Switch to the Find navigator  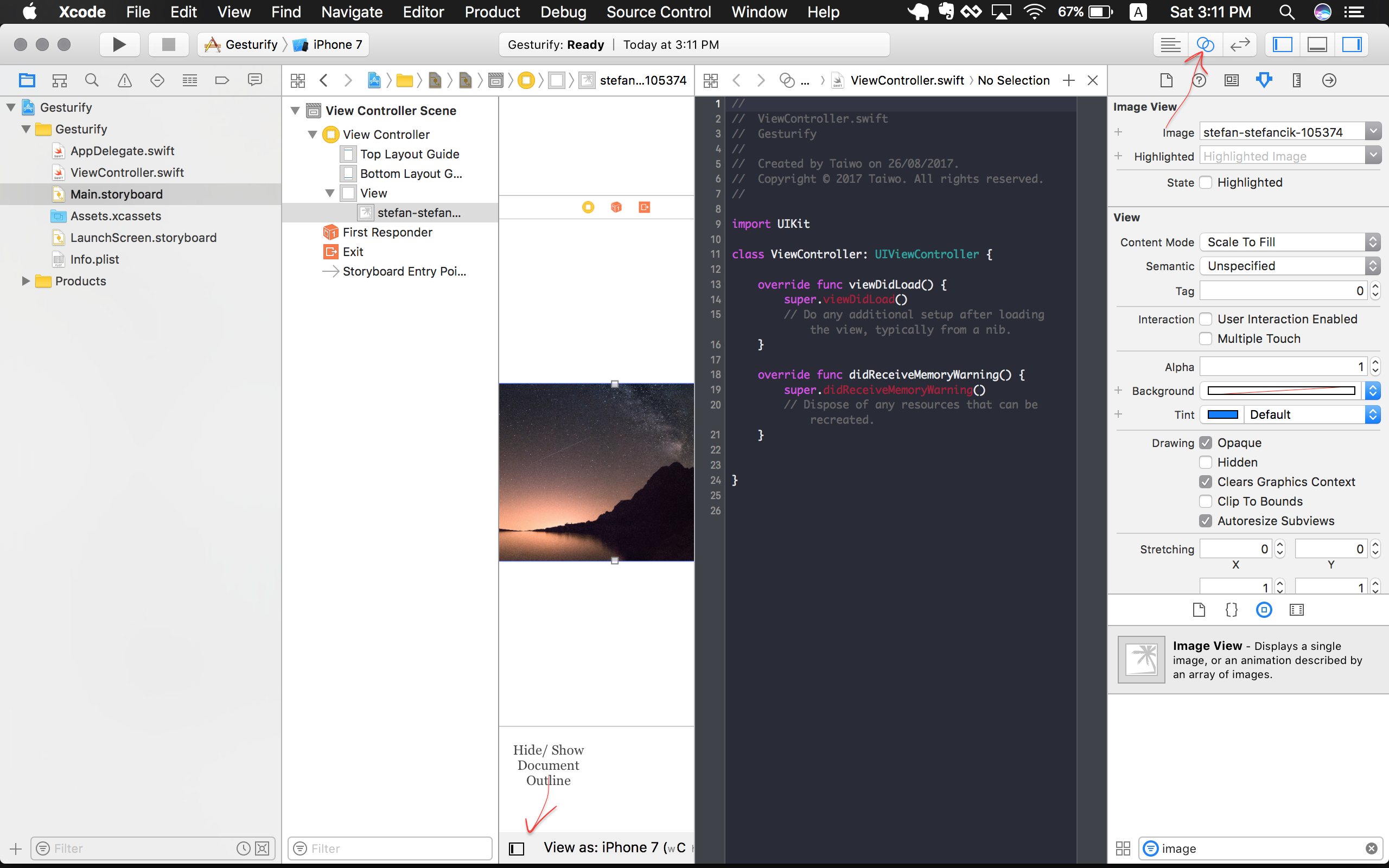point(92,80)
